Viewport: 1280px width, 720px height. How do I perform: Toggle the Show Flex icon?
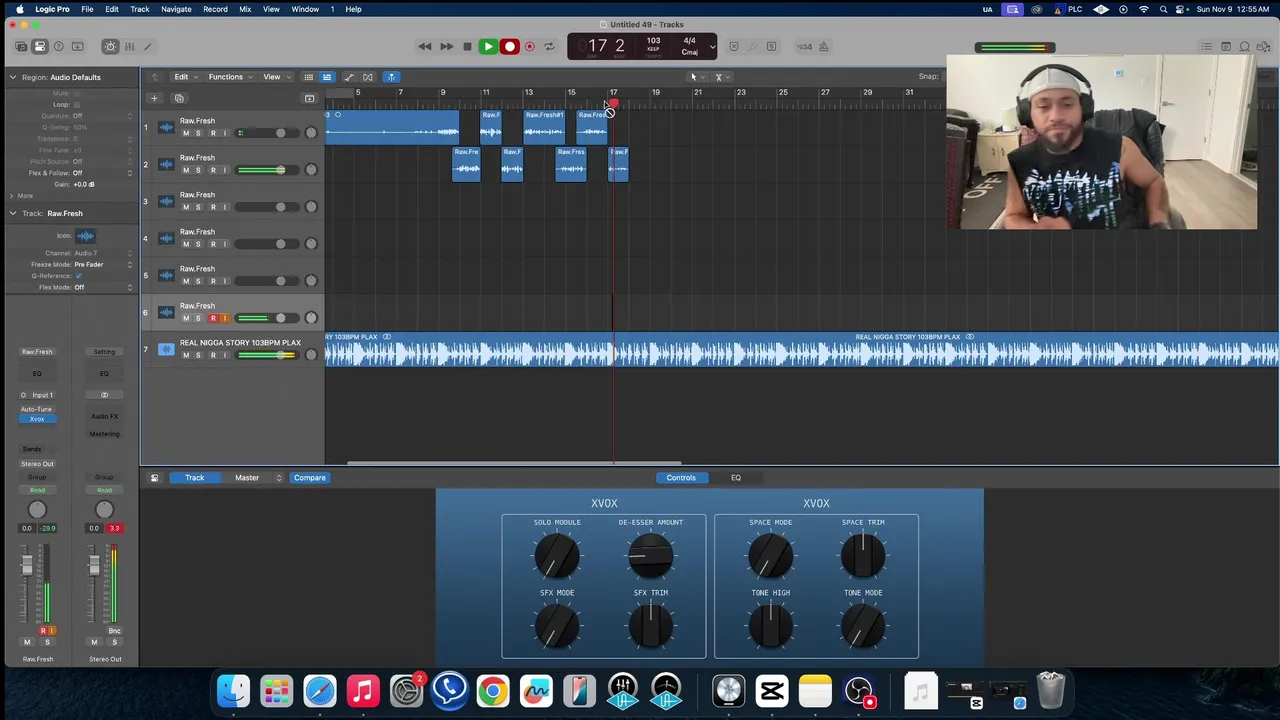click(x=368, y=77)
